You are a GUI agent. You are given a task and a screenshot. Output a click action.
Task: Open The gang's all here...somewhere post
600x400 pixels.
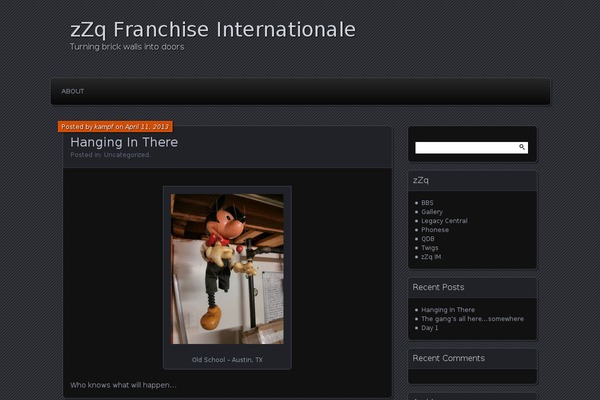(473, 319)
